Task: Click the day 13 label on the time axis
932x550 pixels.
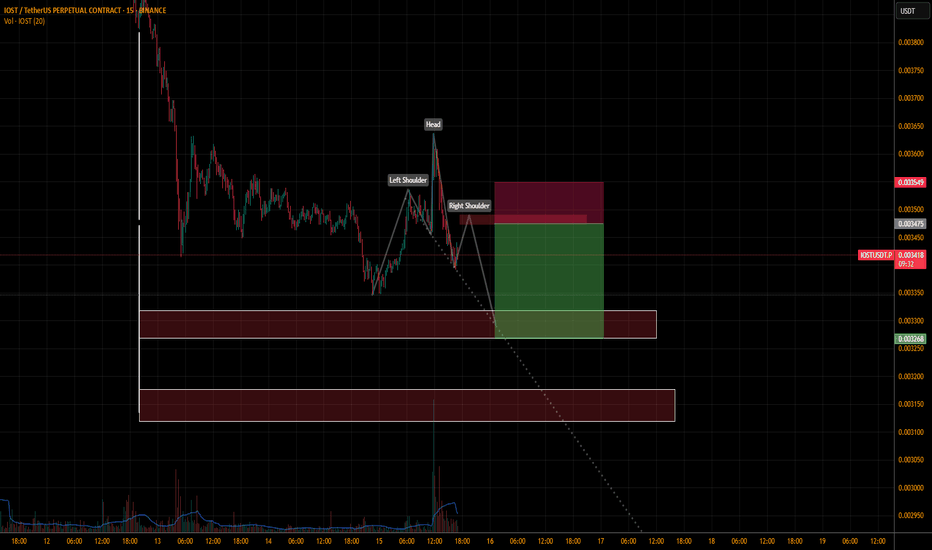Action: point(158,541)
